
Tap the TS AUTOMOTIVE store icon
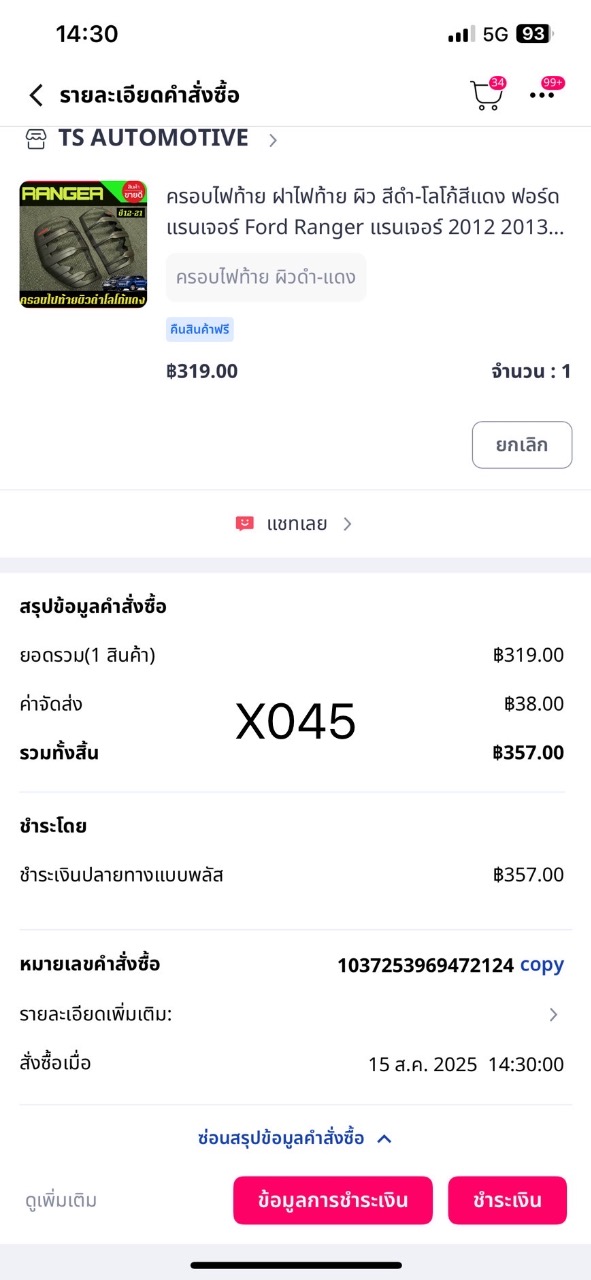[36, 139]
